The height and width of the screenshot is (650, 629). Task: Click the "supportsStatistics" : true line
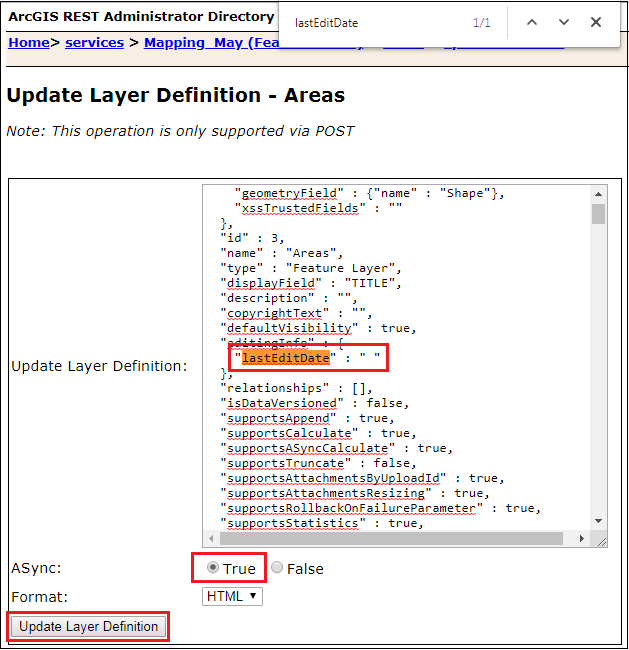[322, 523]
